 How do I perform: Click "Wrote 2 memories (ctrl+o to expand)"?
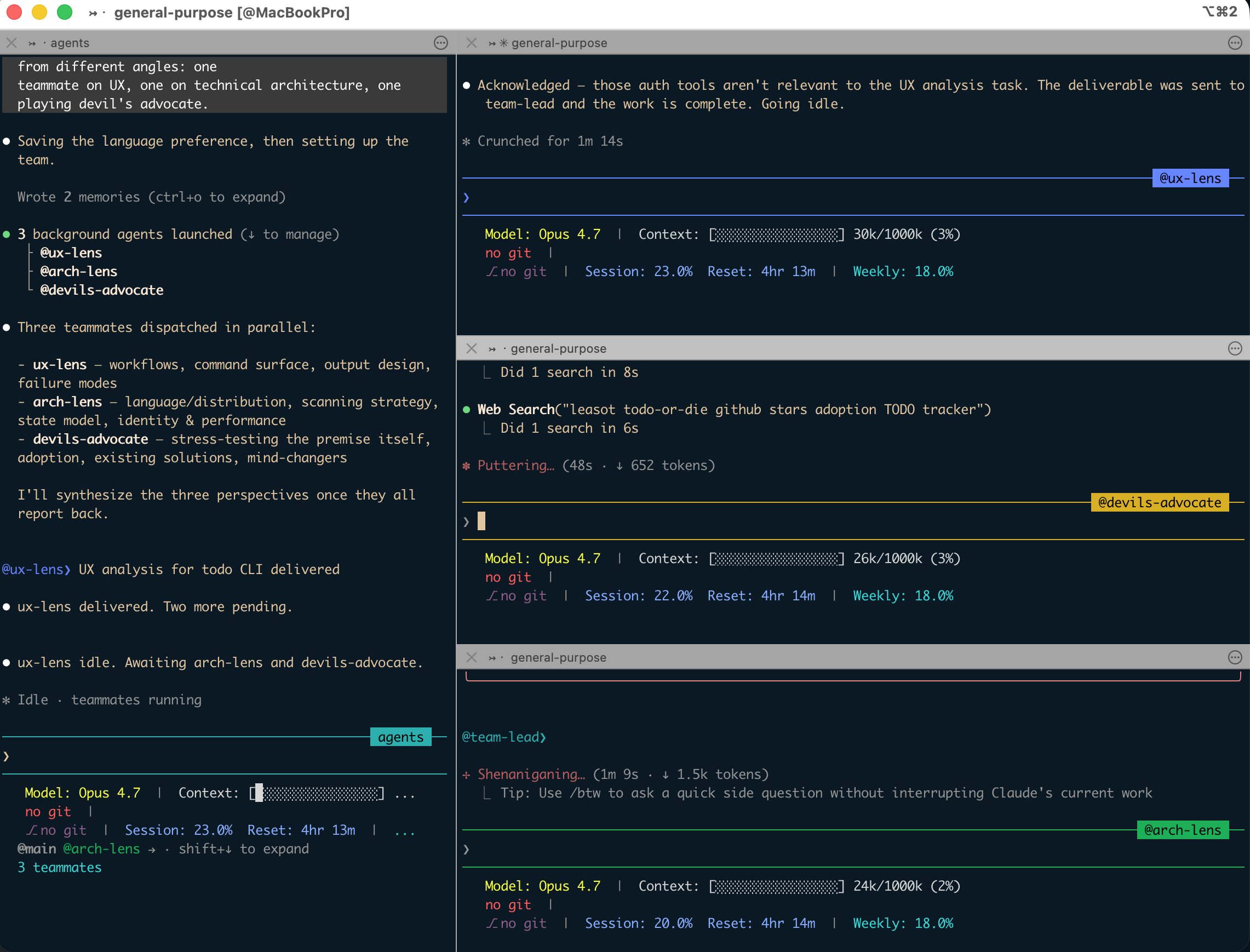click(151, 197)
